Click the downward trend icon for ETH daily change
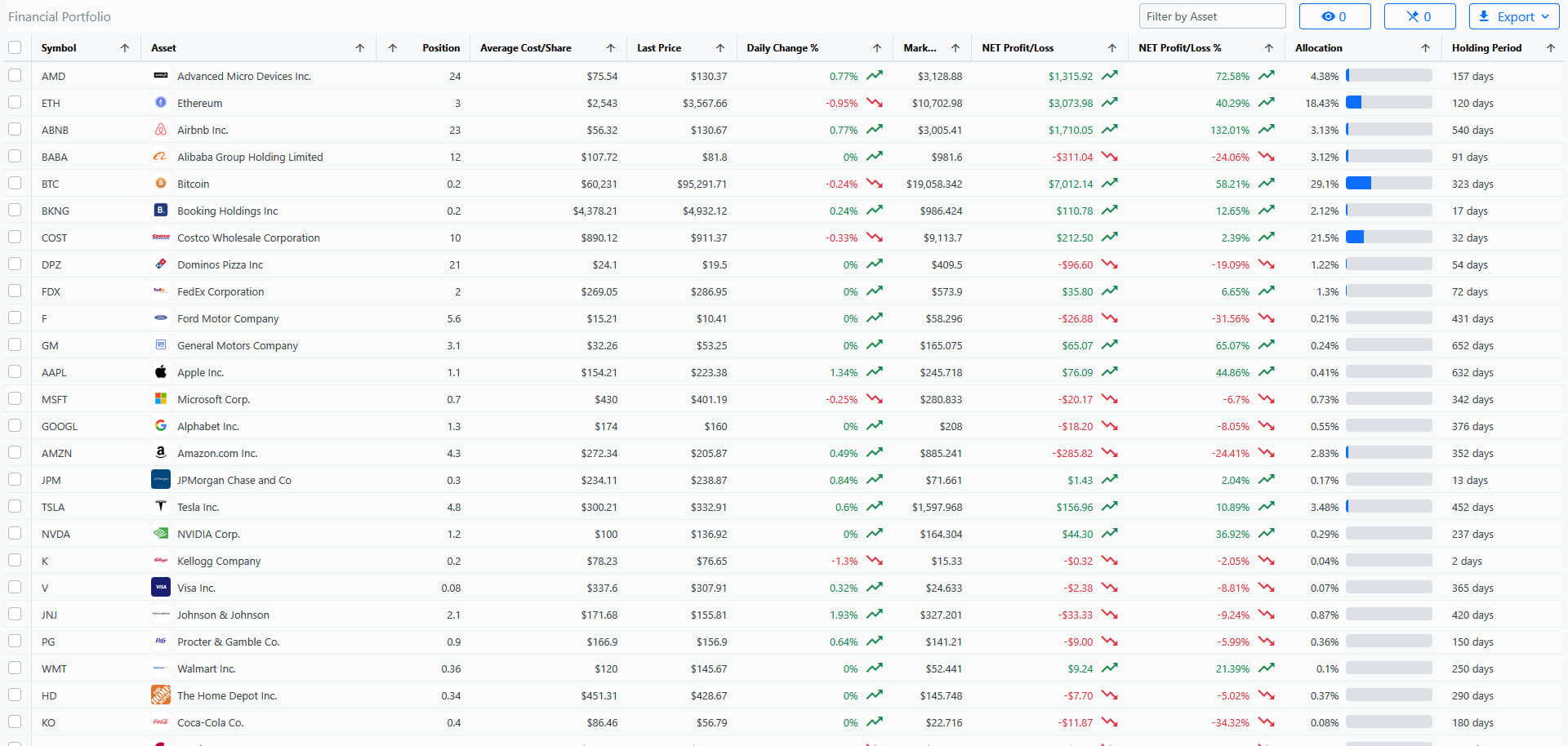 875,103
